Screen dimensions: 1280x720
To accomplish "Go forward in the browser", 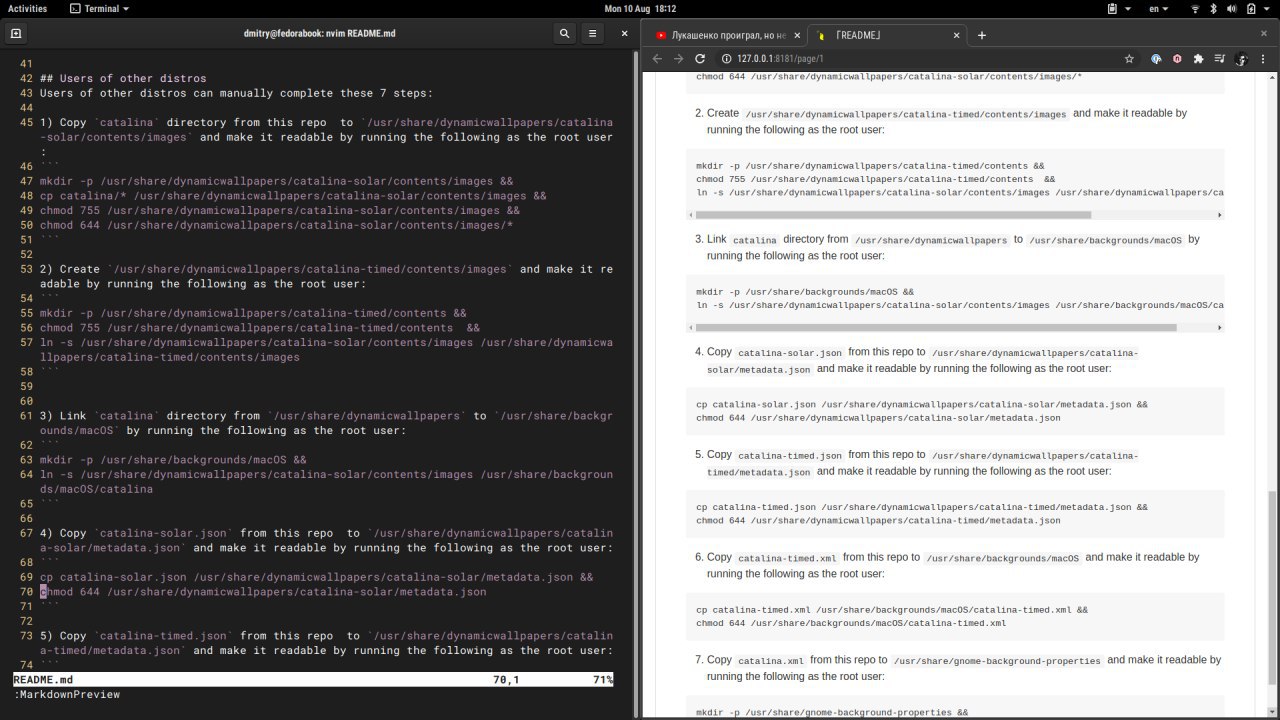I will tap(678, 58).
